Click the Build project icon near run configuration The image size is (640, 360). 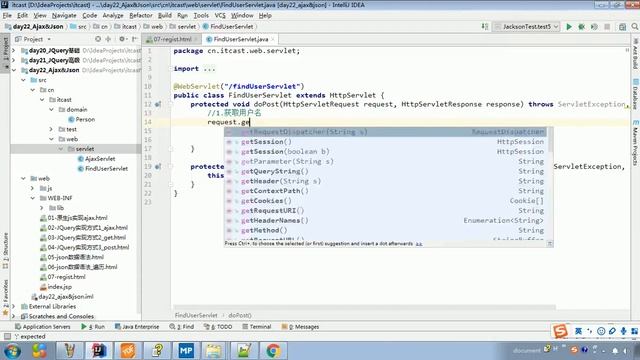pos(484,27)
